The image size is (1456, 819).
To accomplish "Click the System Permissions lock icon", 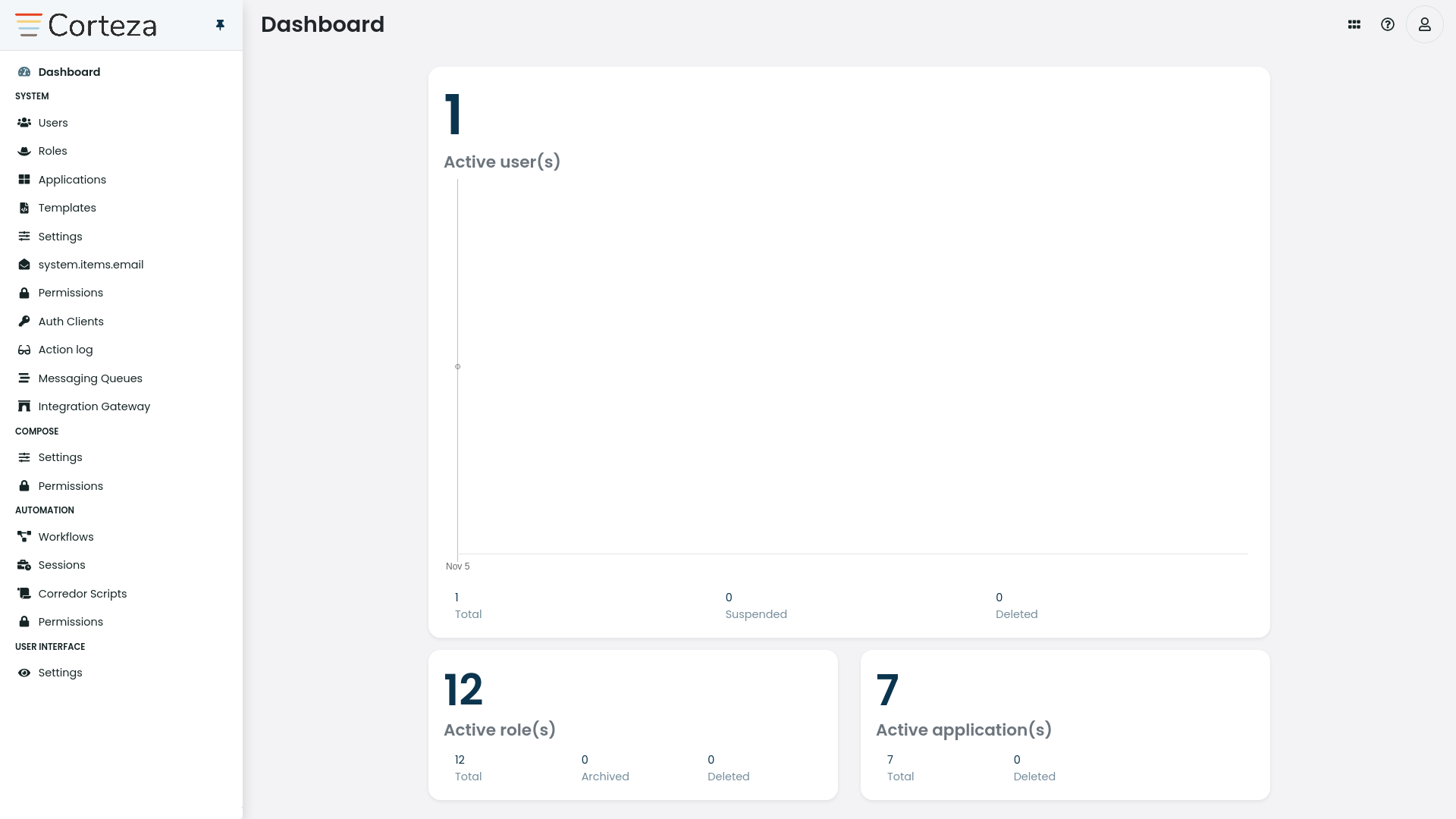I will coord(24,293).
